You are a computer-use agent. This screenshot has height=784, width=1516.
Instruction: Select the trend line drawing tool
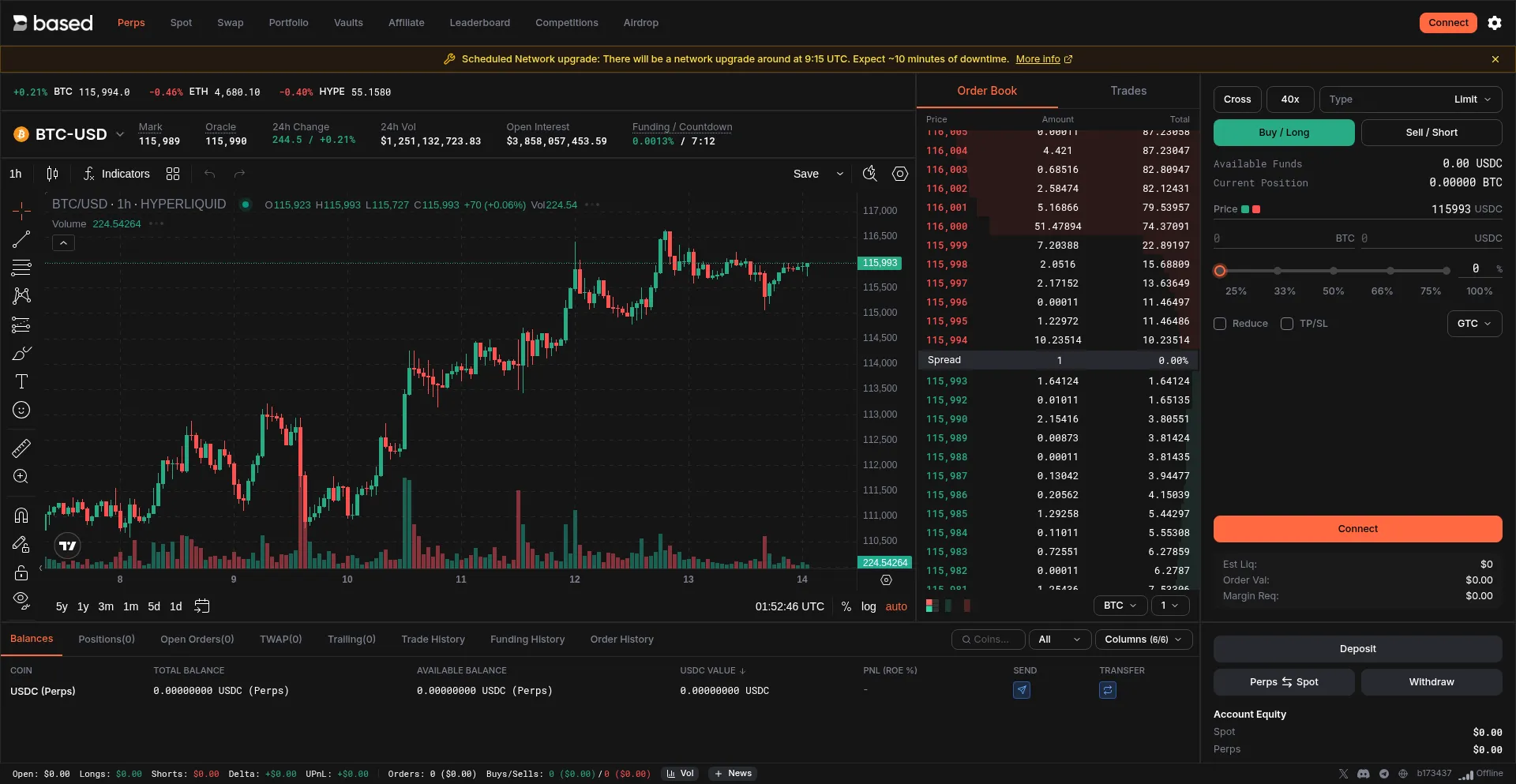click(x=21, y=239)
